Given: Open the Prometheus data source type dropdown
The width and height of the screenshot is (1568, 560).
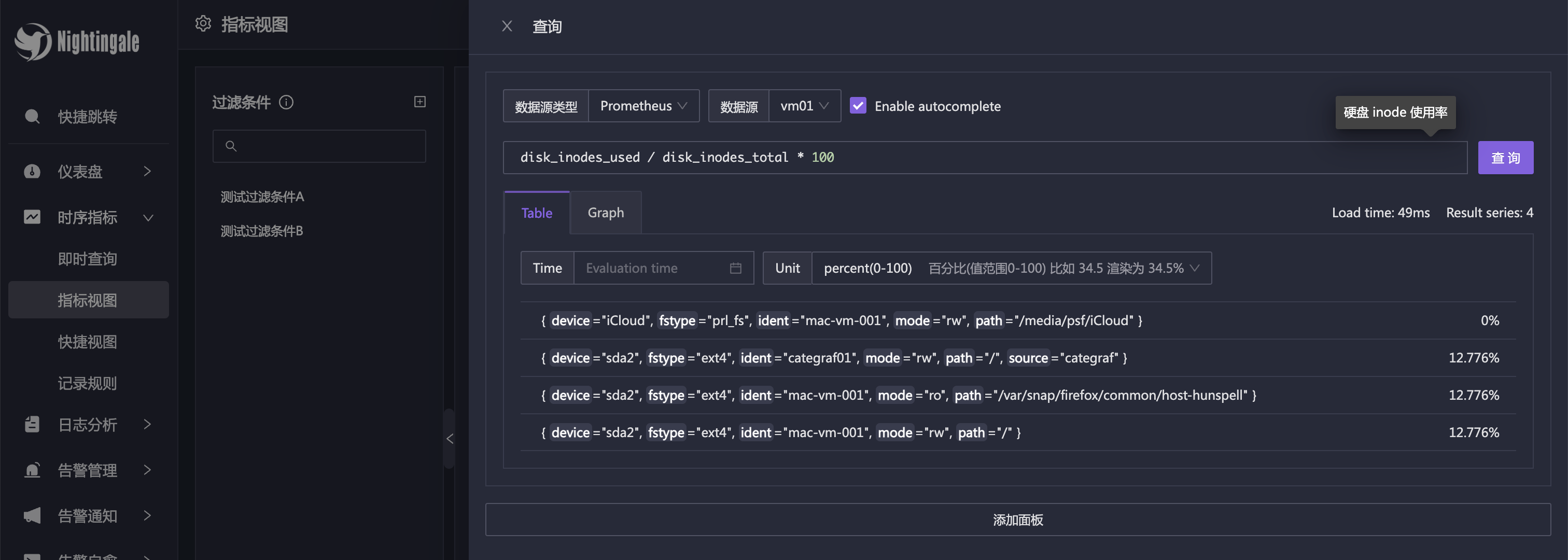Looking at the screenshot, I should tap(643, 106).
